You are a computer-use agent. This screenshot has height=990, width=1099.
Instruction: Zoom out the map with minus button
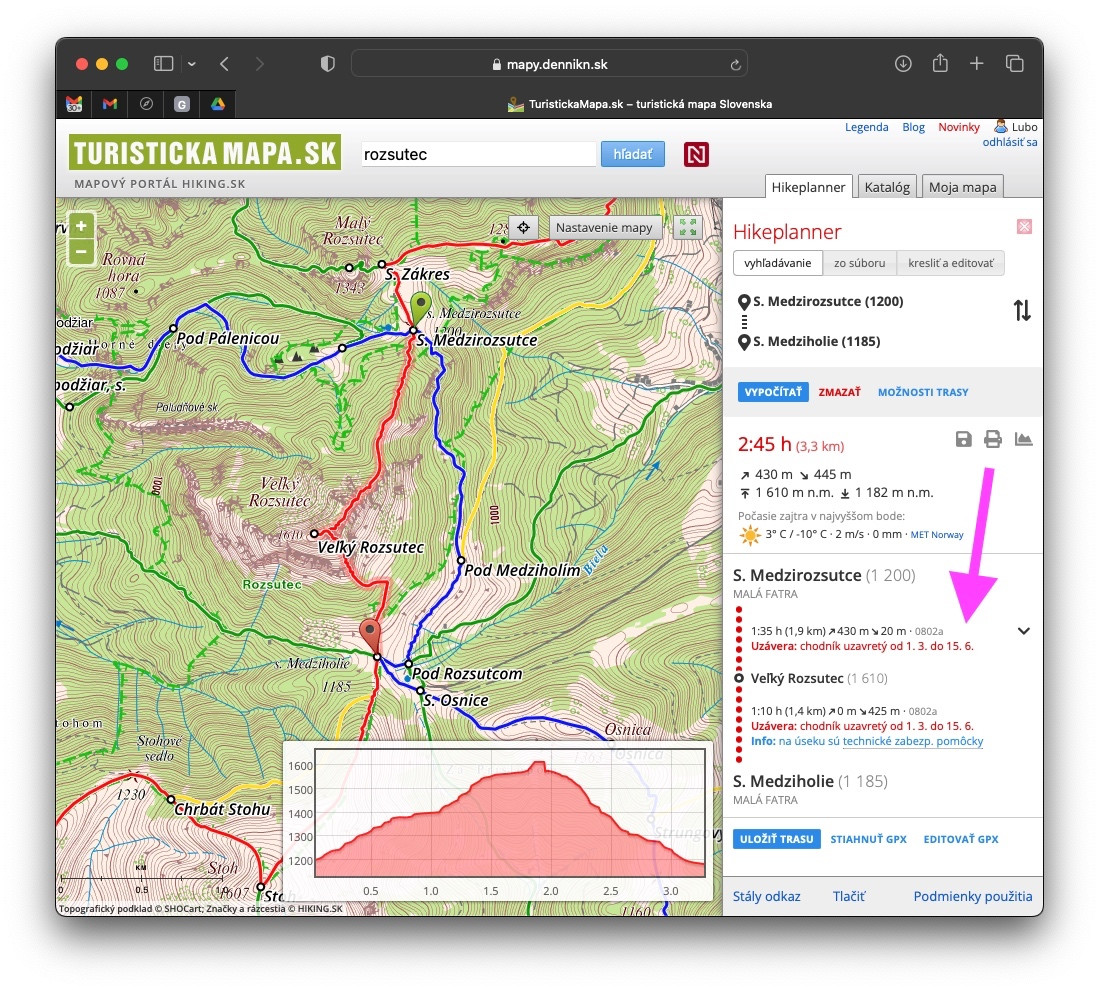[x=82, y=251]
